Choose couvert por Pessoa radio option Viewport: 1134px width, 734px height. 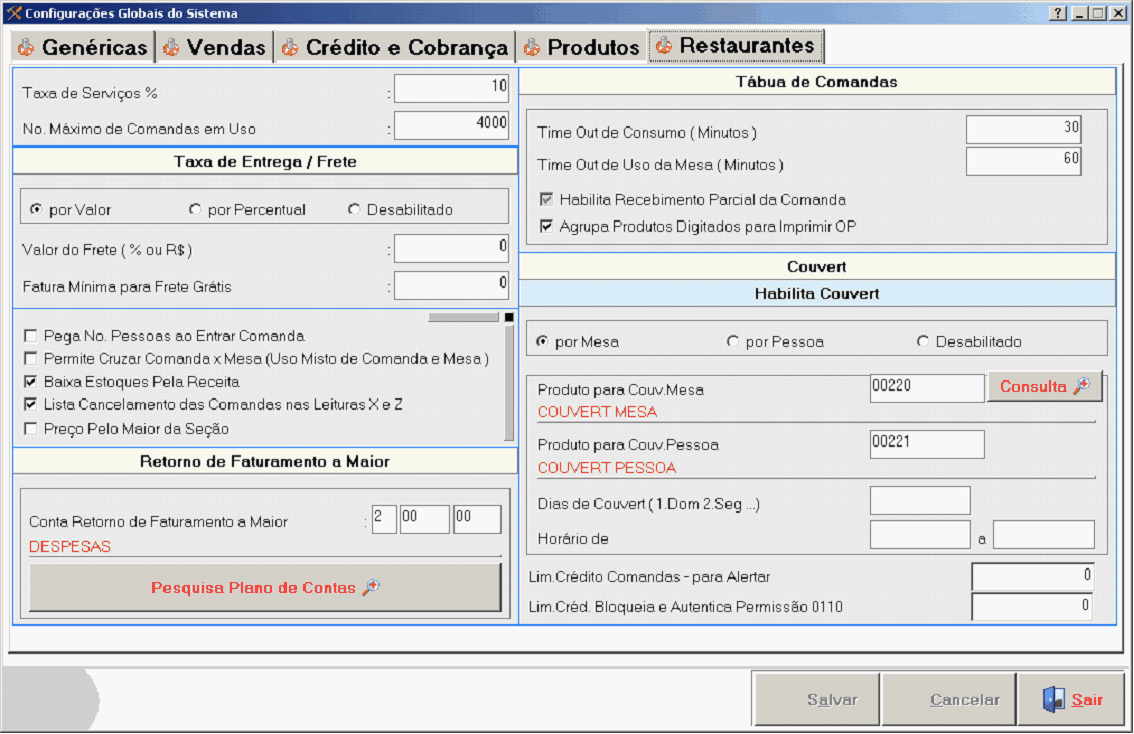(733, 342)
